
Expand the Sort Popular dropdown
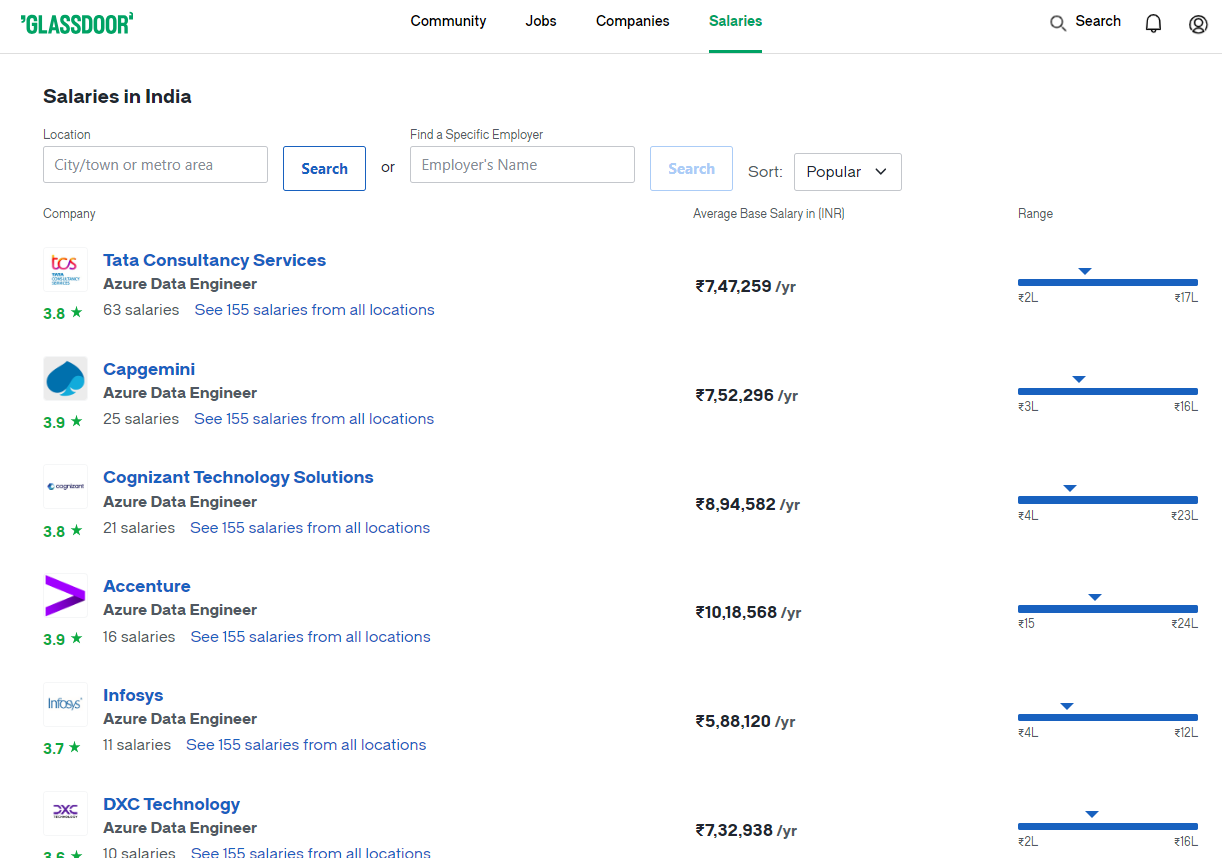pos(847,172)
